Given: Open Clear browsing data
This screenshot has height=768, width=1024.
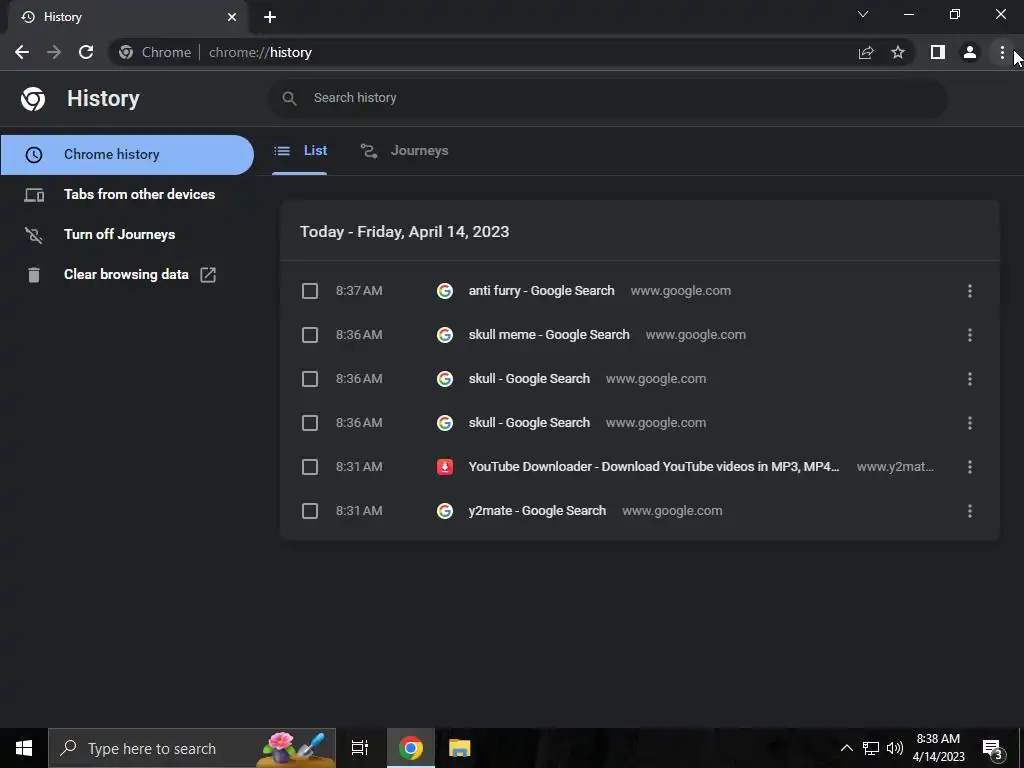Looking at the screenshot, I should 127,274.
